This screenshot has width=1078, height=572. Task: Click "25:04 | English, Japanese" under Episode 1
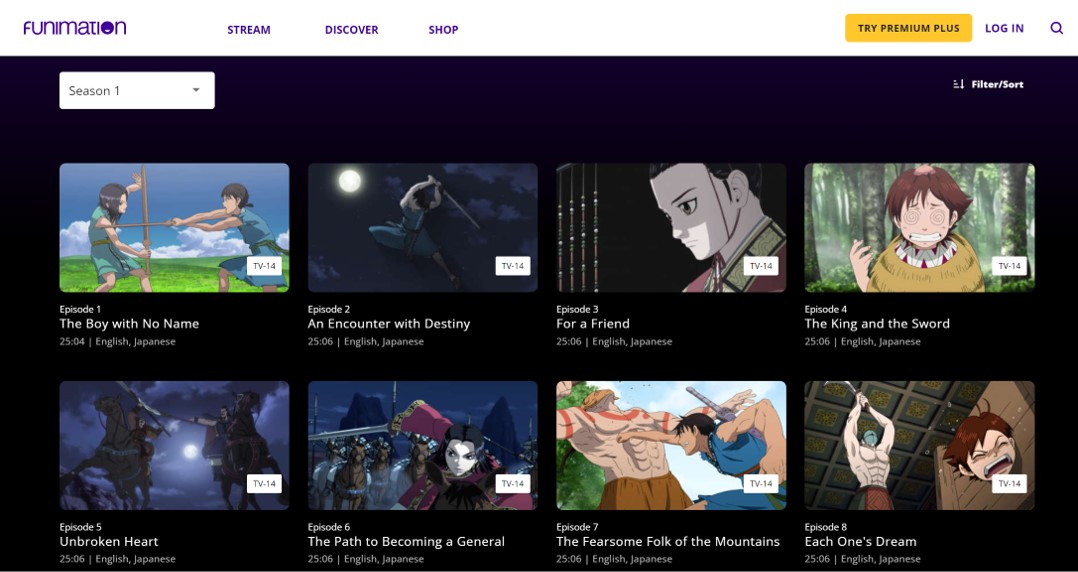[x=118, y=342]
